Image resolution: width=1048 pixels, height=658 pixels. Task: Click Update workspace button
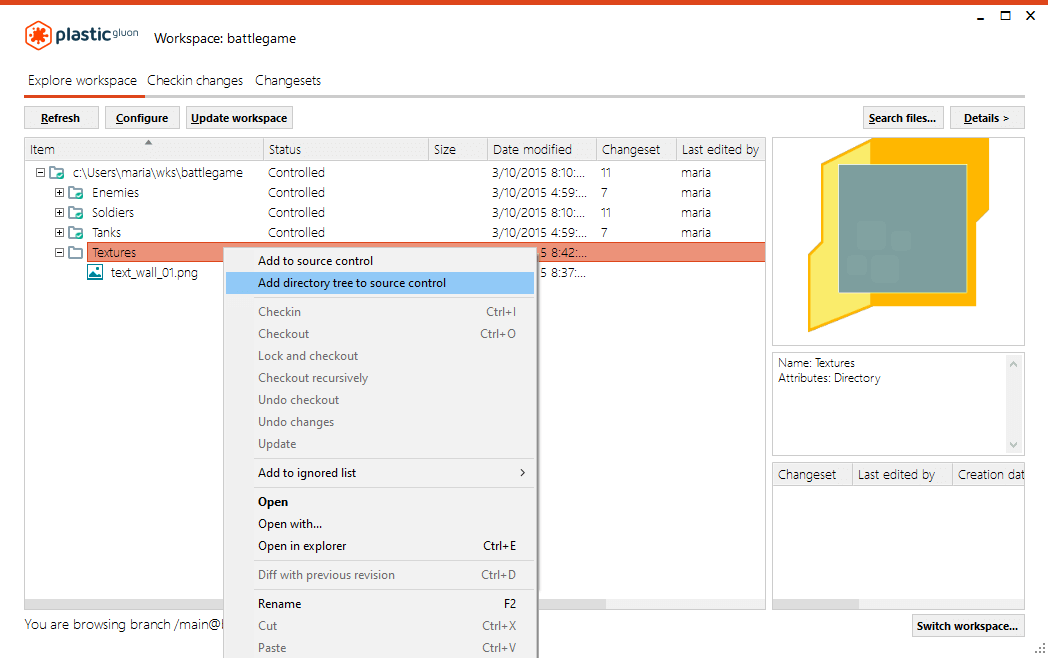(239, 118)
